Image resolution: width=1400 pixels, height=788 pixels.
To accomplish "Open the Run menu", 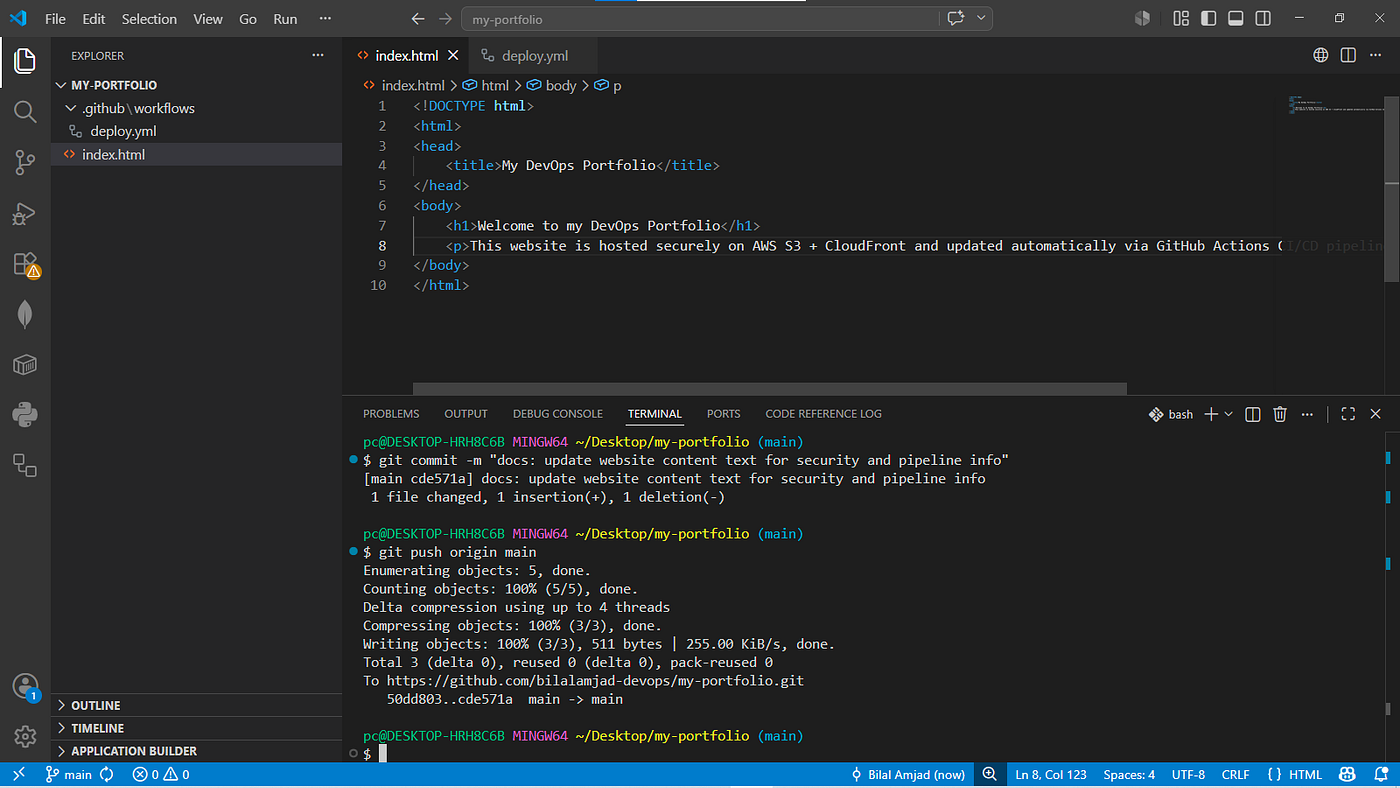I will (285, 19).
